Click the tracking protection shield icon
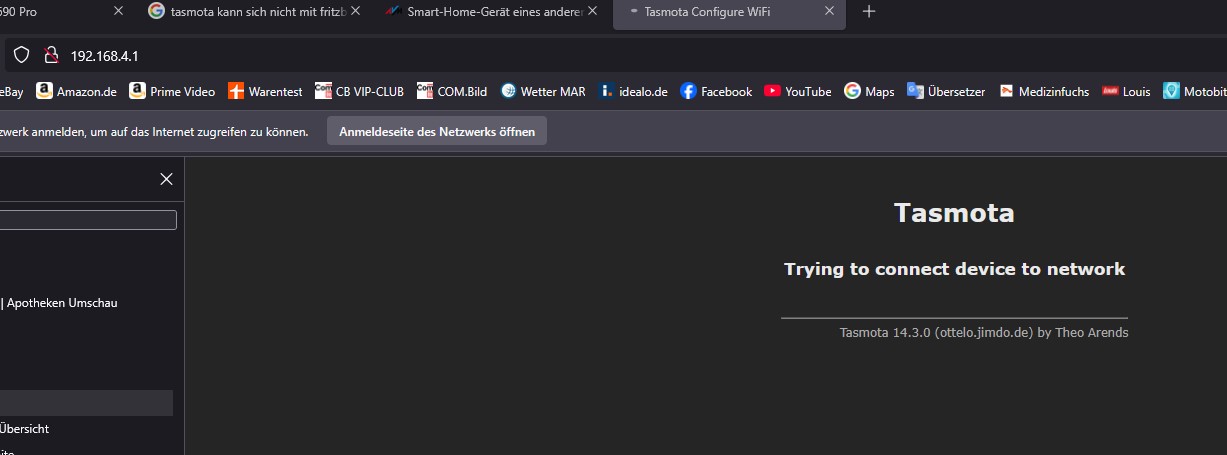The image size is (1227, 455). pos(21,55)
